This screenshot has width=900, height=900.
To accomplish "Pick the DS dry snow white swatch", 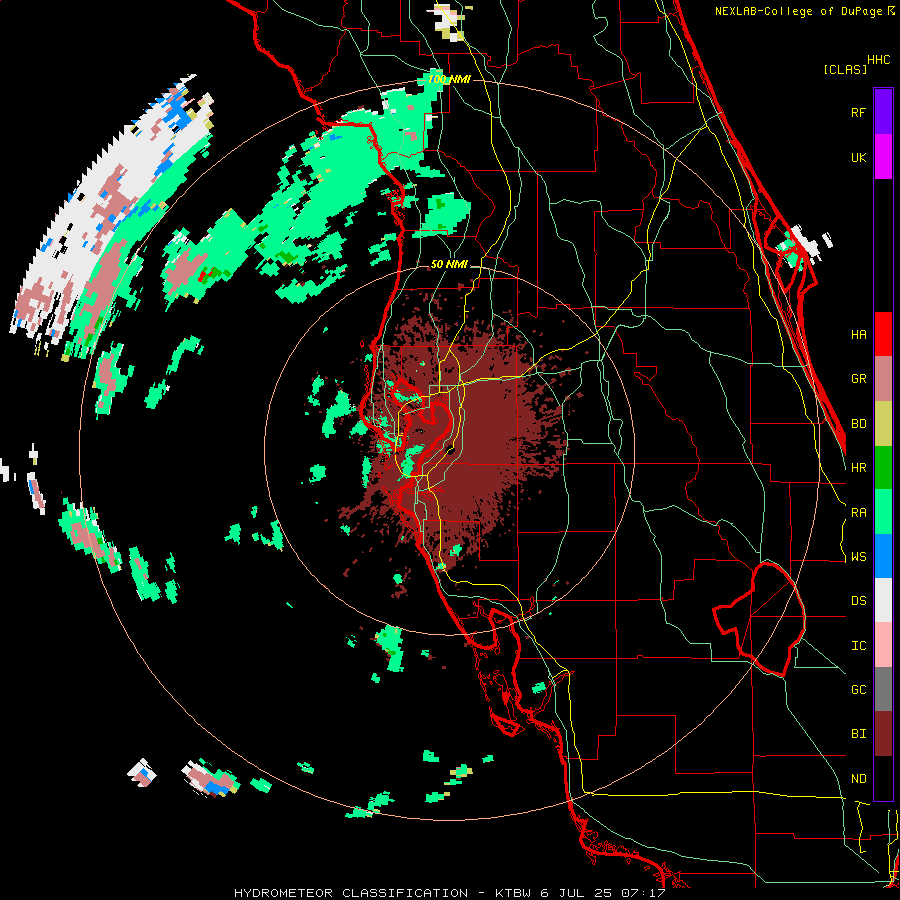I will [883, 600].
